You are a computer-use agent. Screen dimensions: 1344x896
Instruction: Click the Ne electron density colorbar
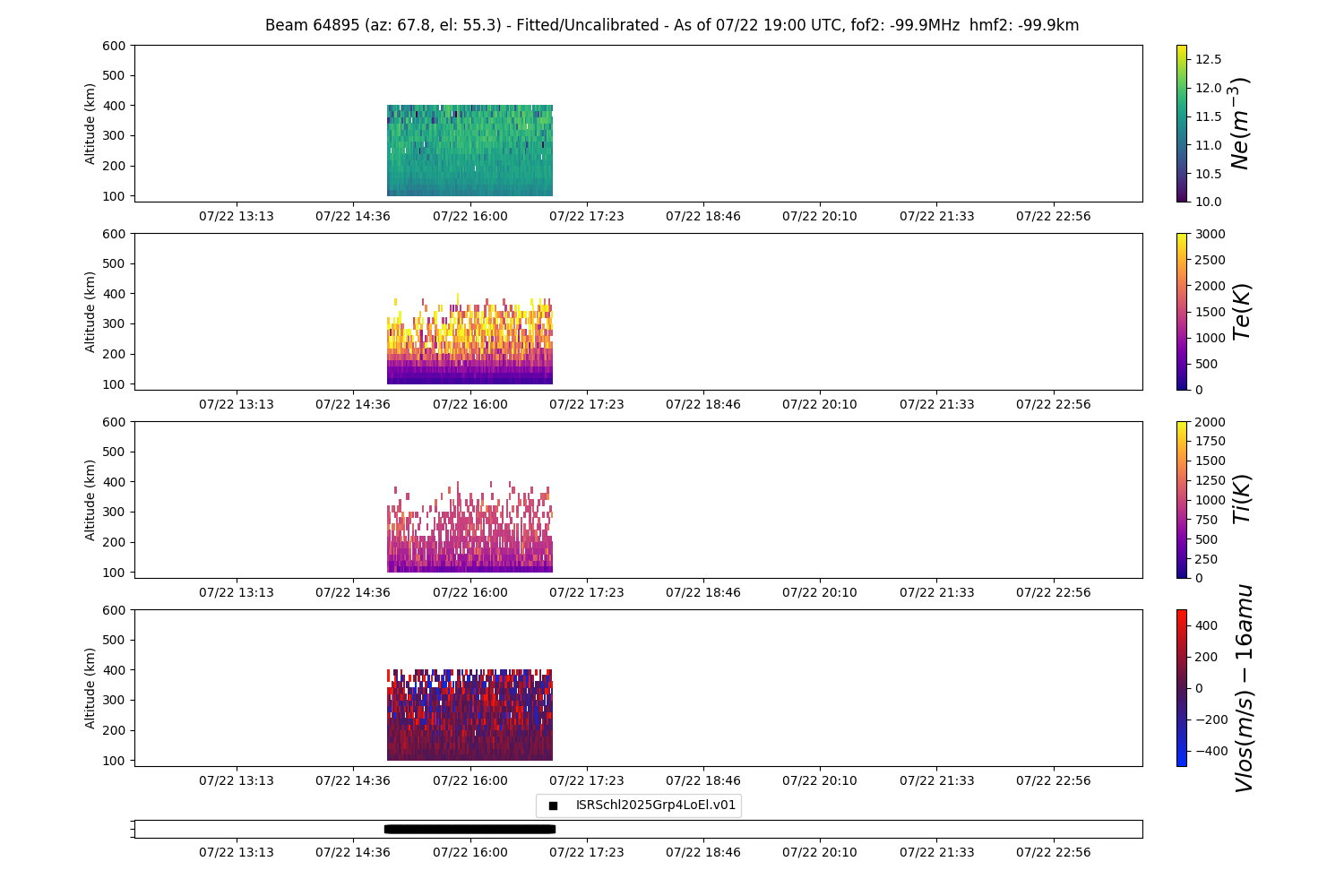[1181, 124]
